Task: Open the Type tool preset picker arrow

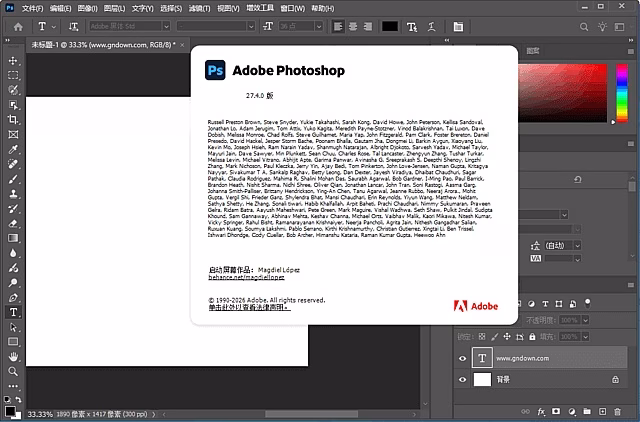Action: point(53,27)
